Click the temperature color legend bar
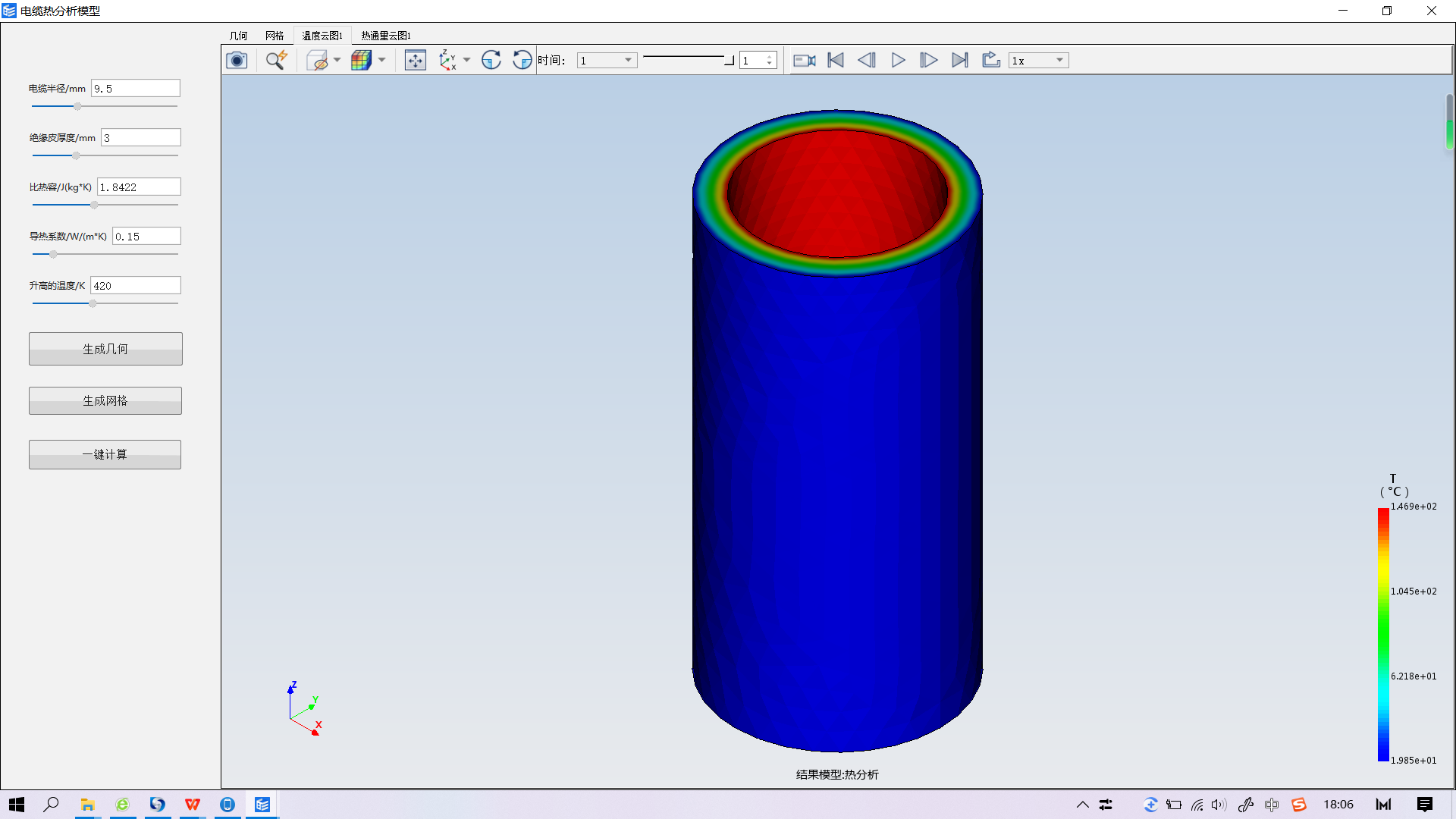Image resolution: width=1456 pixels, height=819 pixels. (1383, 634)
